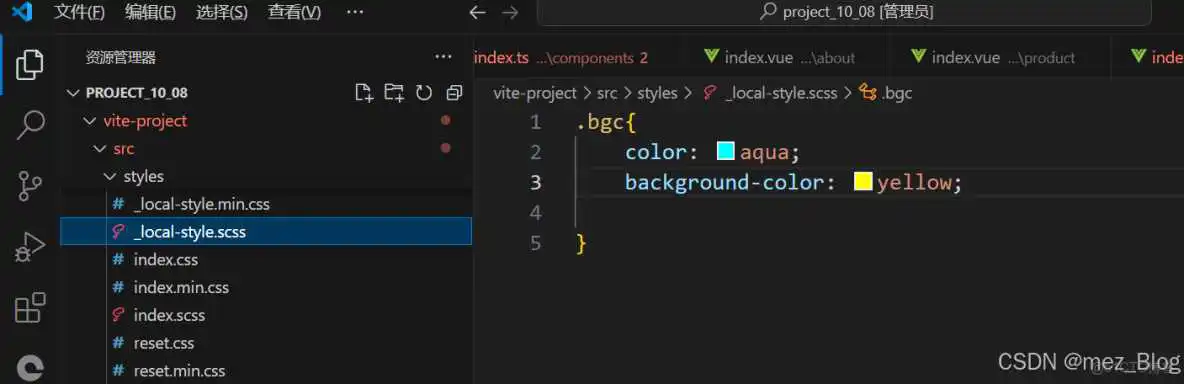Screen dimensions: 1184x384
Task: Open the 选择(S) menu
Action: coord(221,13)
